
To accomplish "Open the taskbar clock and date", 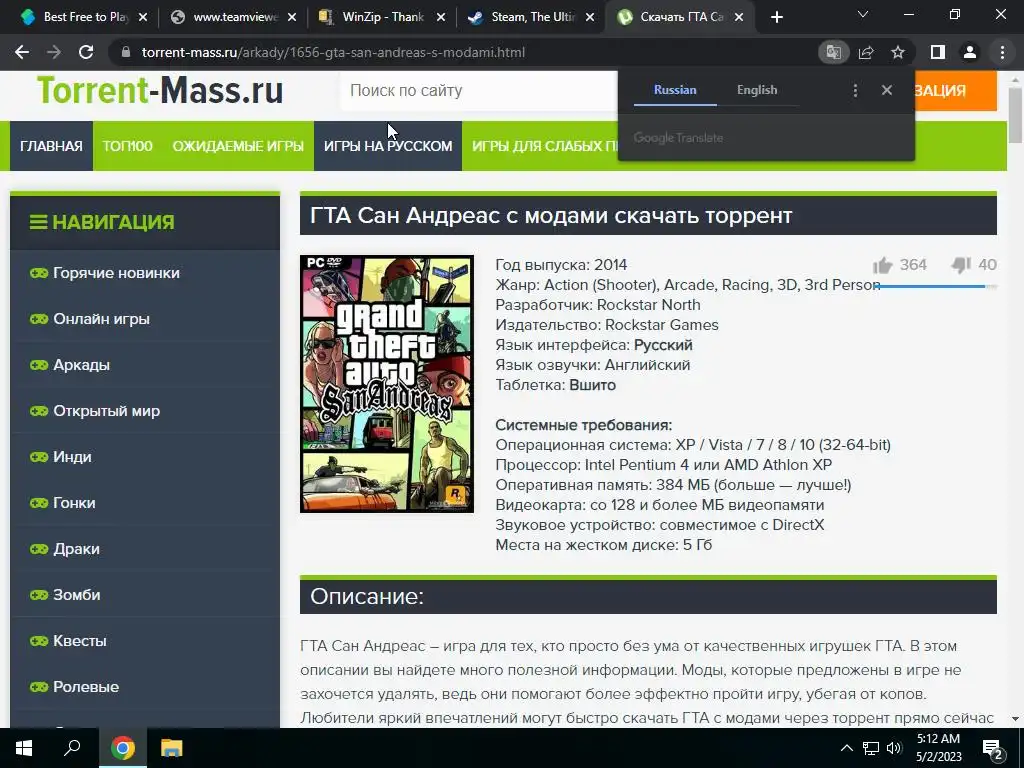I will tap(938, 748).
